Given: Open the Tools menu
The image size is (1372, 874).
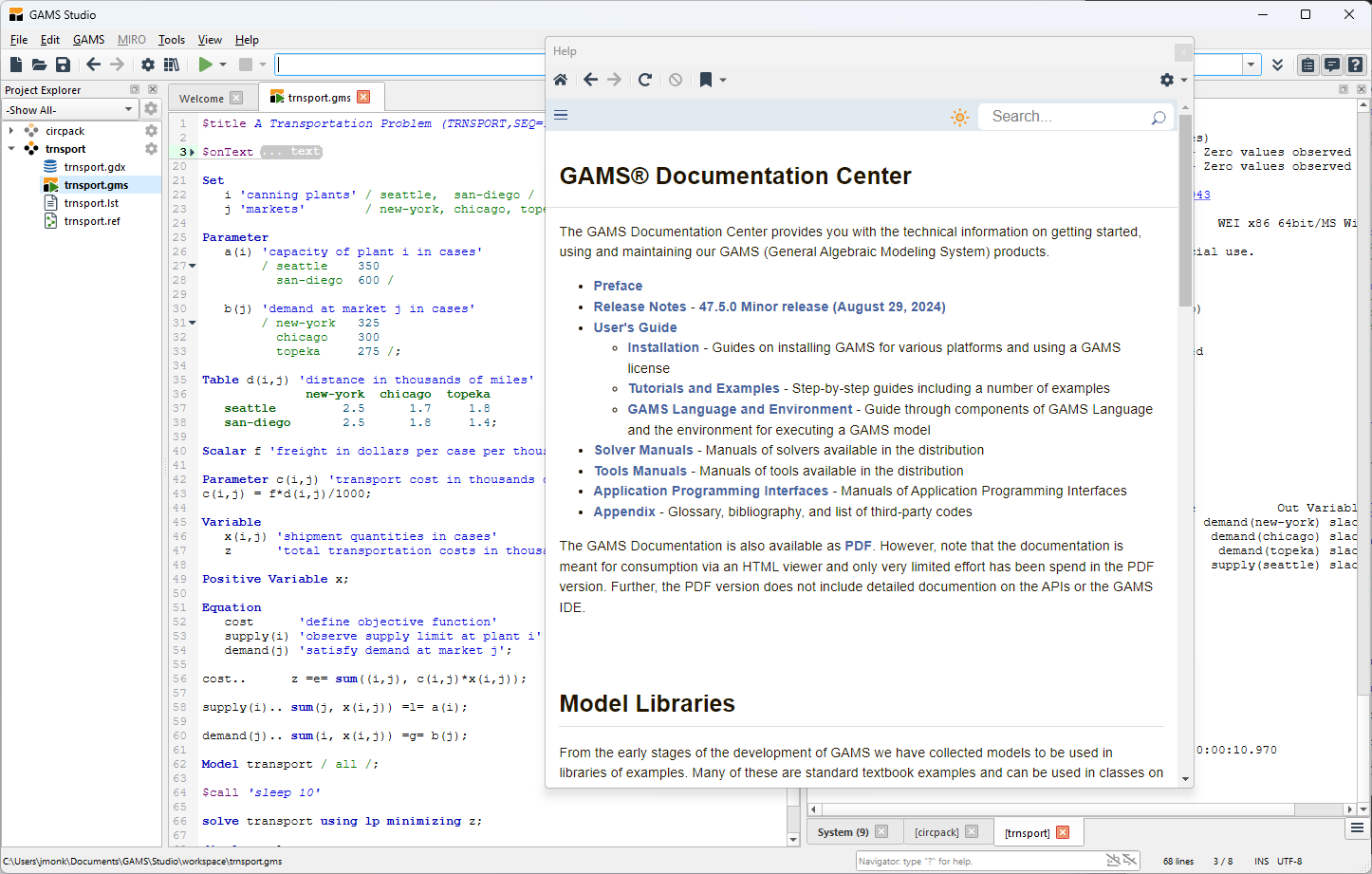Looking at the screenshot, I should (x=171, y=40).
